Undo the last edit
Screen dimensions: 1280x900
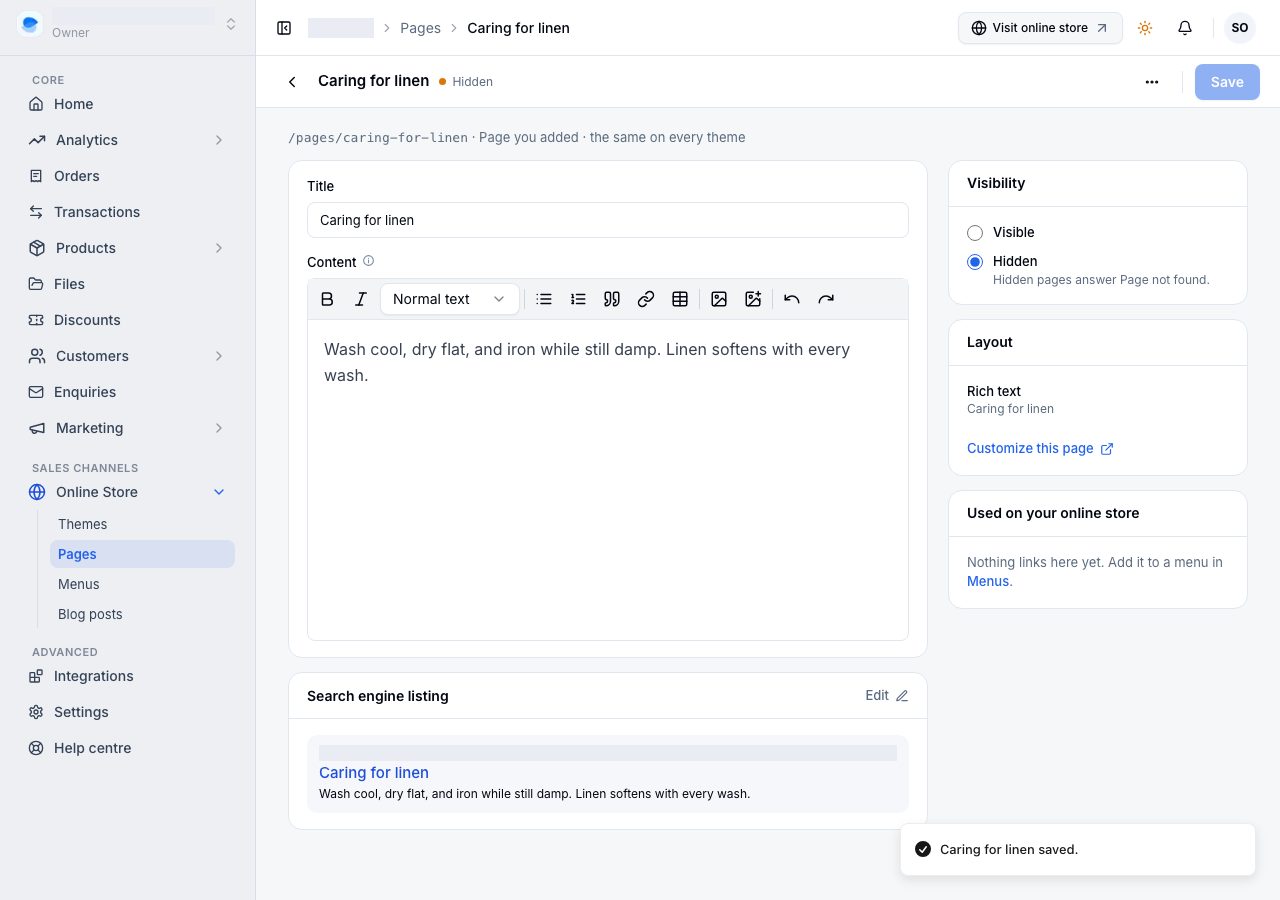(x=792, y=299)
